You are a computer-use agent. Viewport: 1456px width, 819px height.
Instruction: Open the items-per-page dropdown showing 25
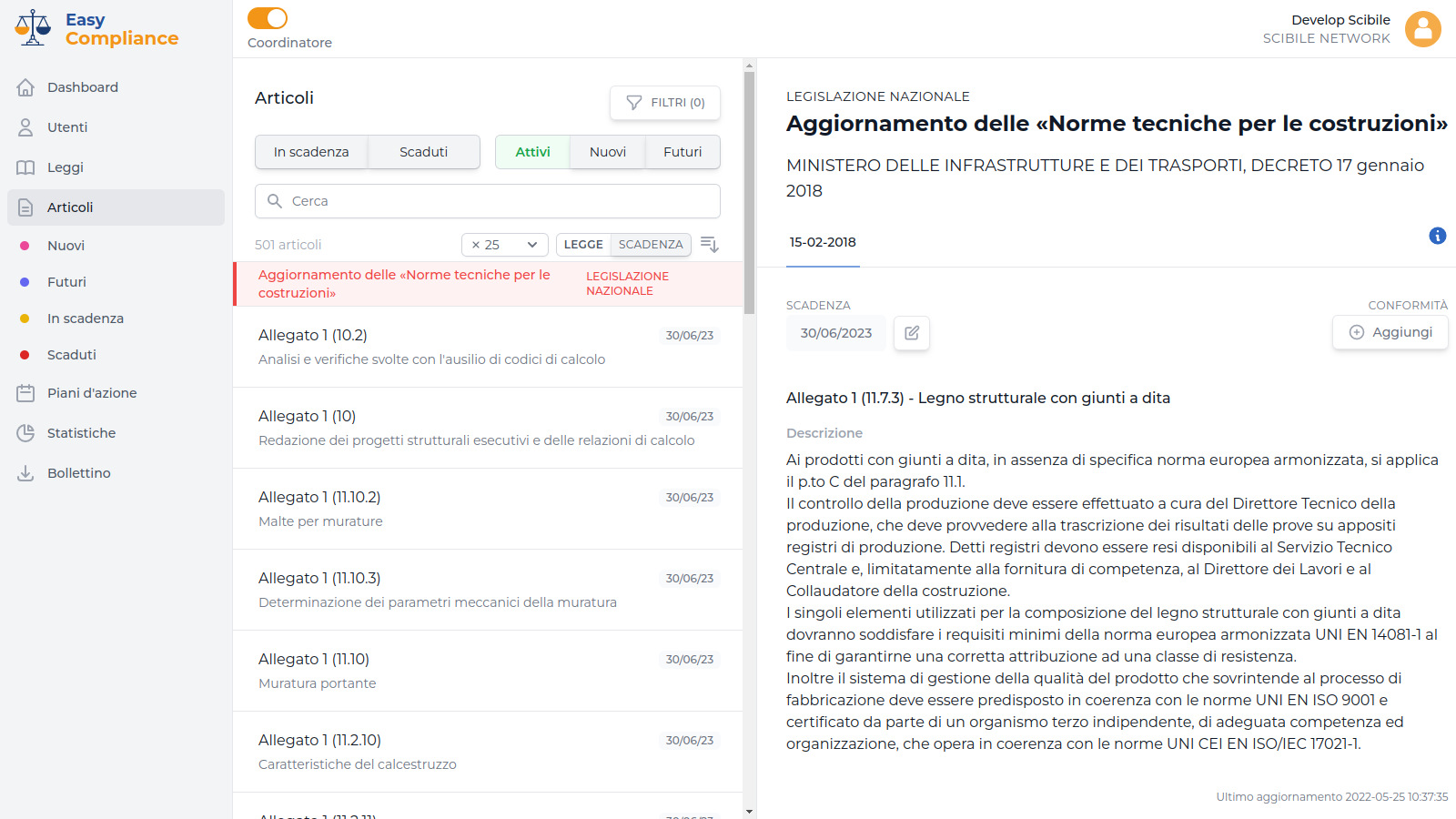coord(504,244)
